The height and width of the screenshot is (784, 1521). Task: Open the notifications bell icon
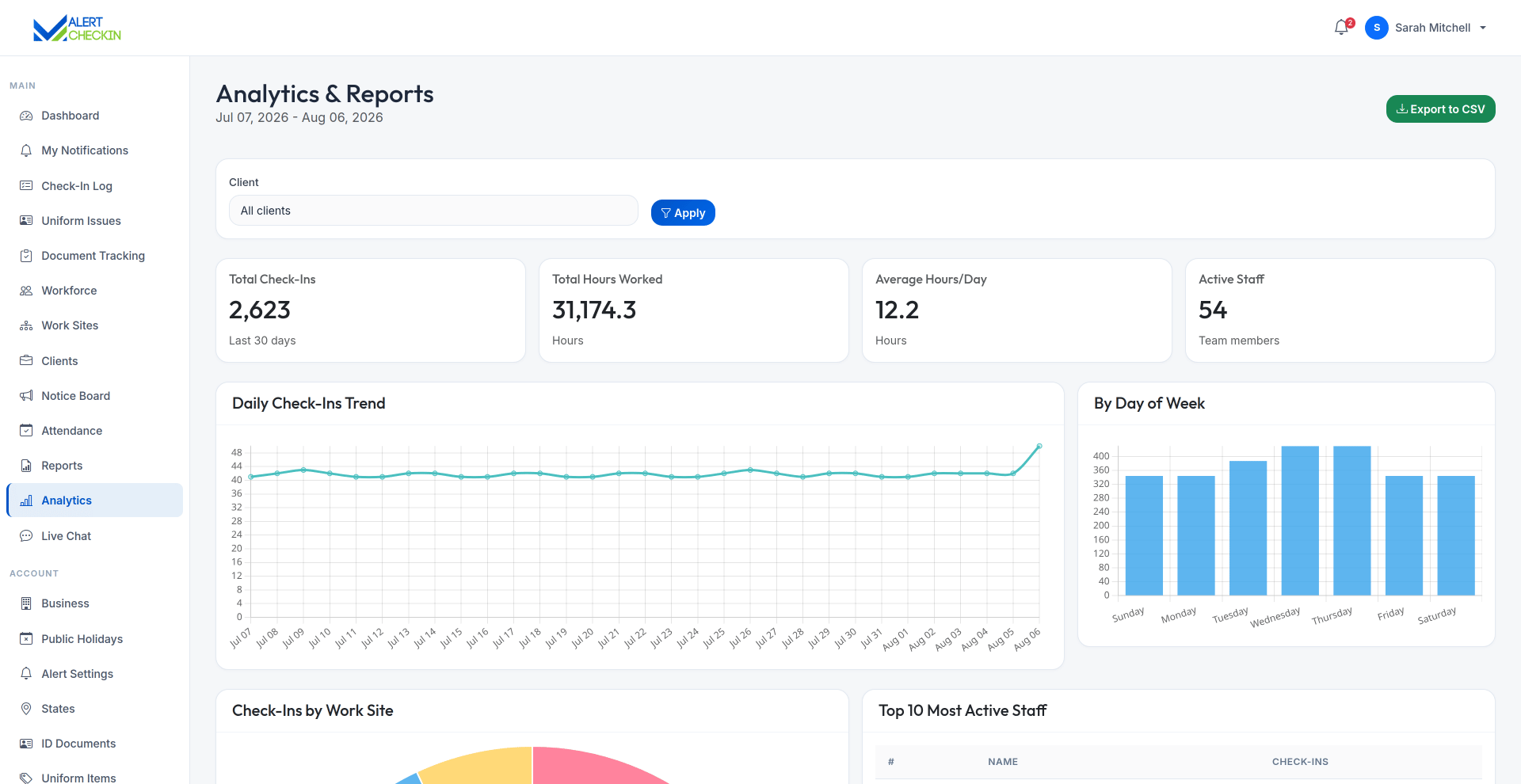click(x=1341, y=28)
